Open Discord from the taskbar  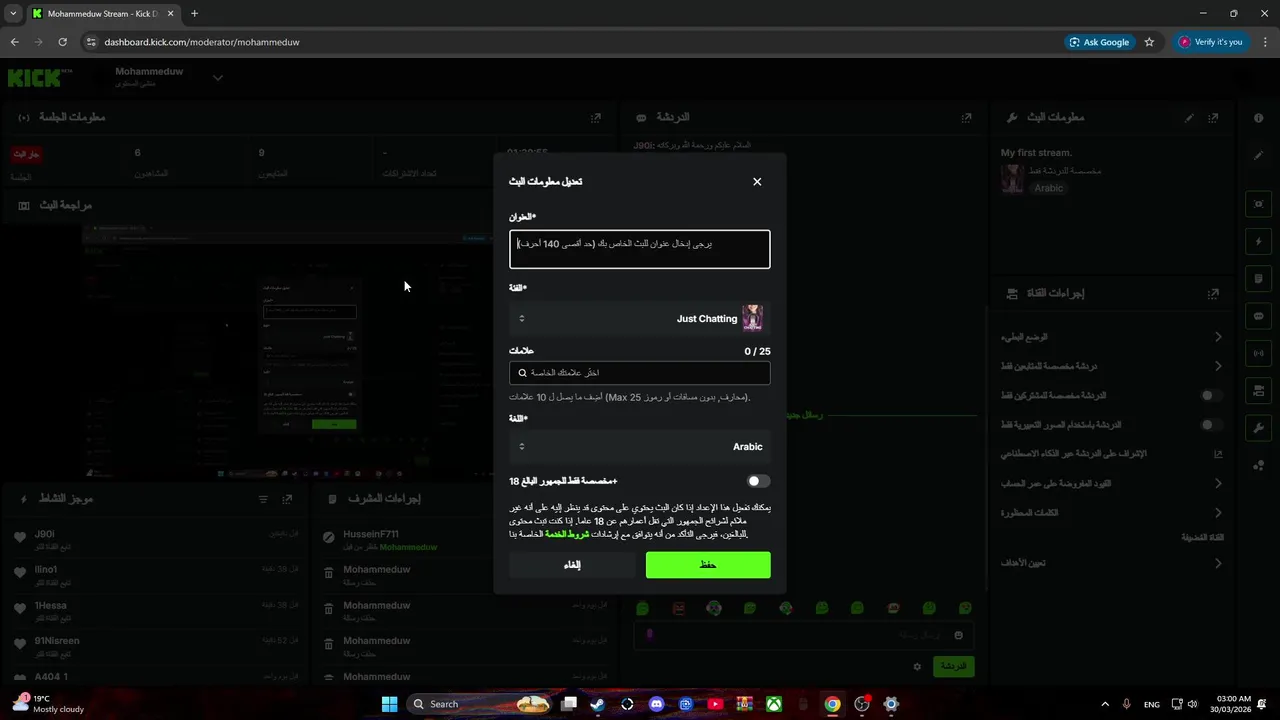(656, 704)
